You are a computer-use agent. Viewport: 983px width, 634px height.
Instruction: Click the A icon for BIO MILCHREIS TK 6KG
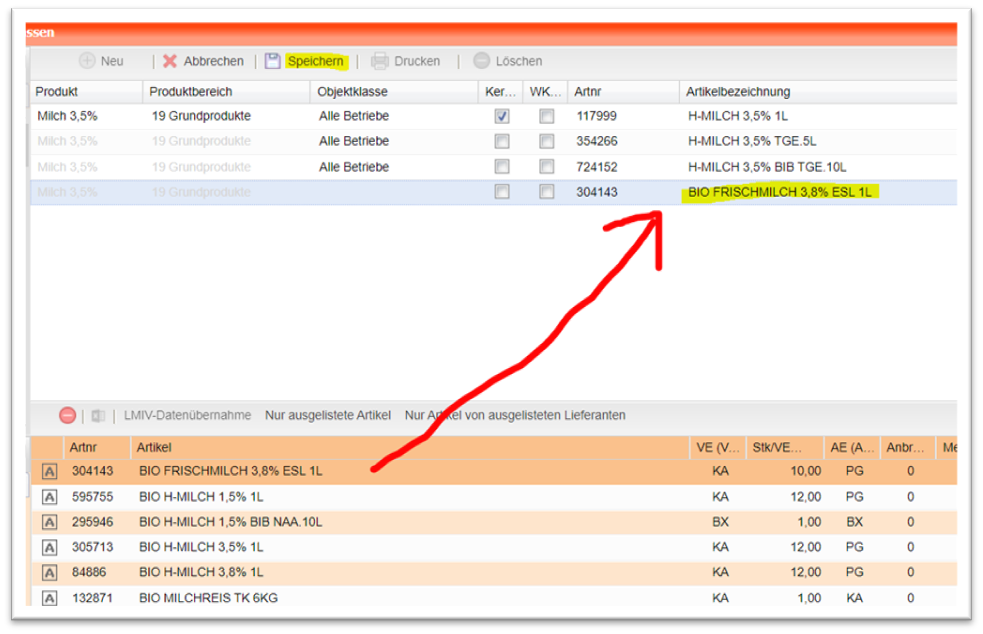point(49,599)
